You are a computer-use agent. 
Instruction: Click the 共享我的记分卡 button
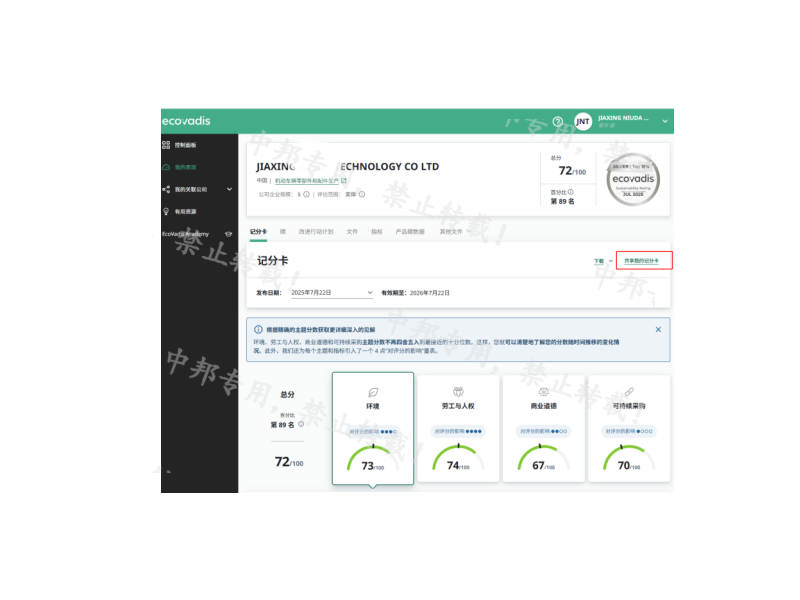(644, 261)
